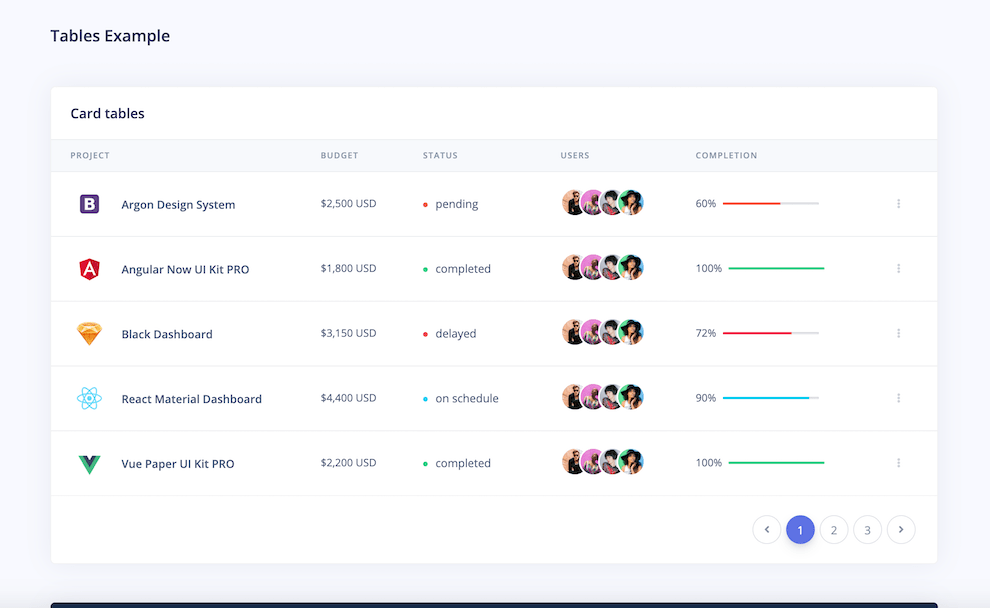Sort by the PROJECT column header

click(89, 155)
